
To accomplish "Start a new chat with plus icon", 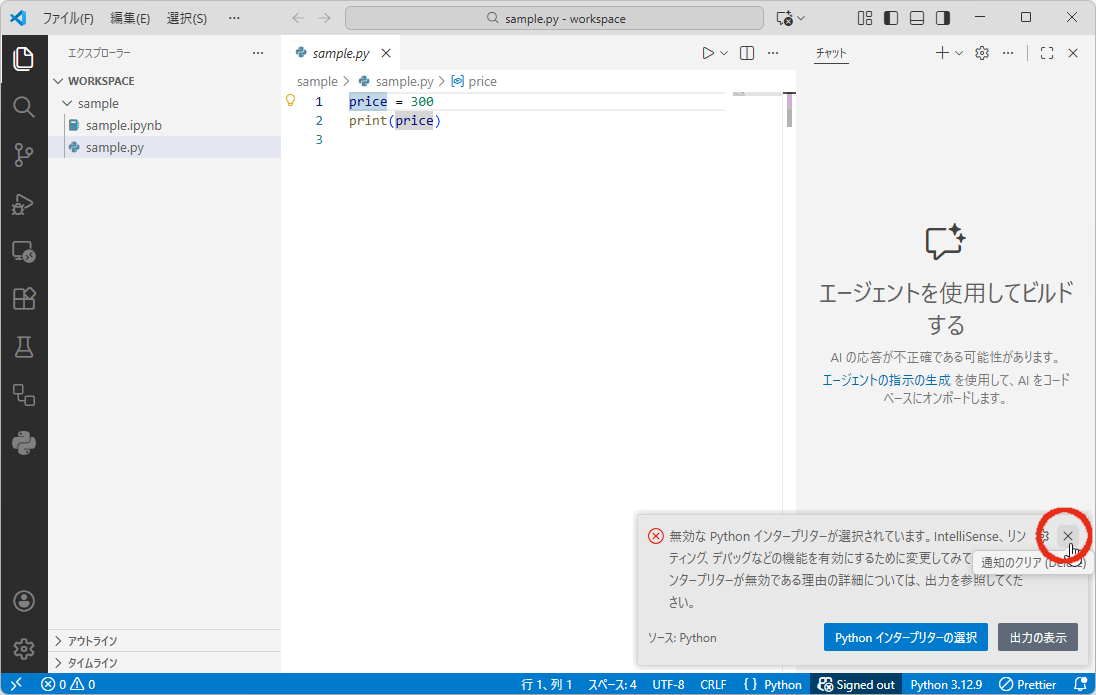I will click(x=942, y=53).
